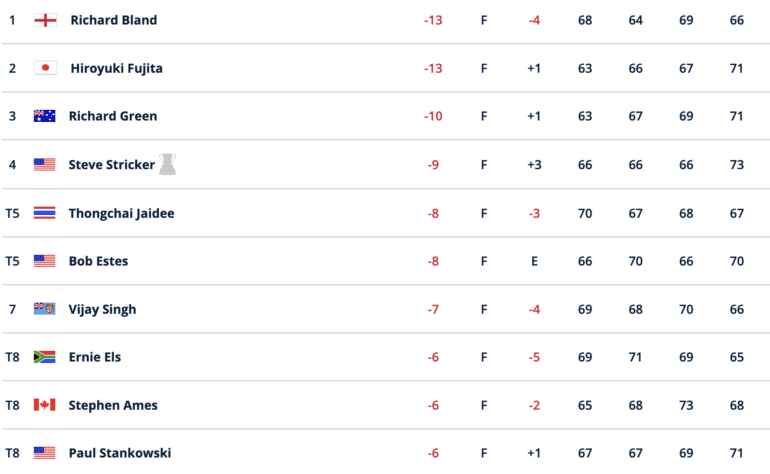Click the Canadian flag next to Stephen Ames
770x474 pixels.
coord(45,405)
